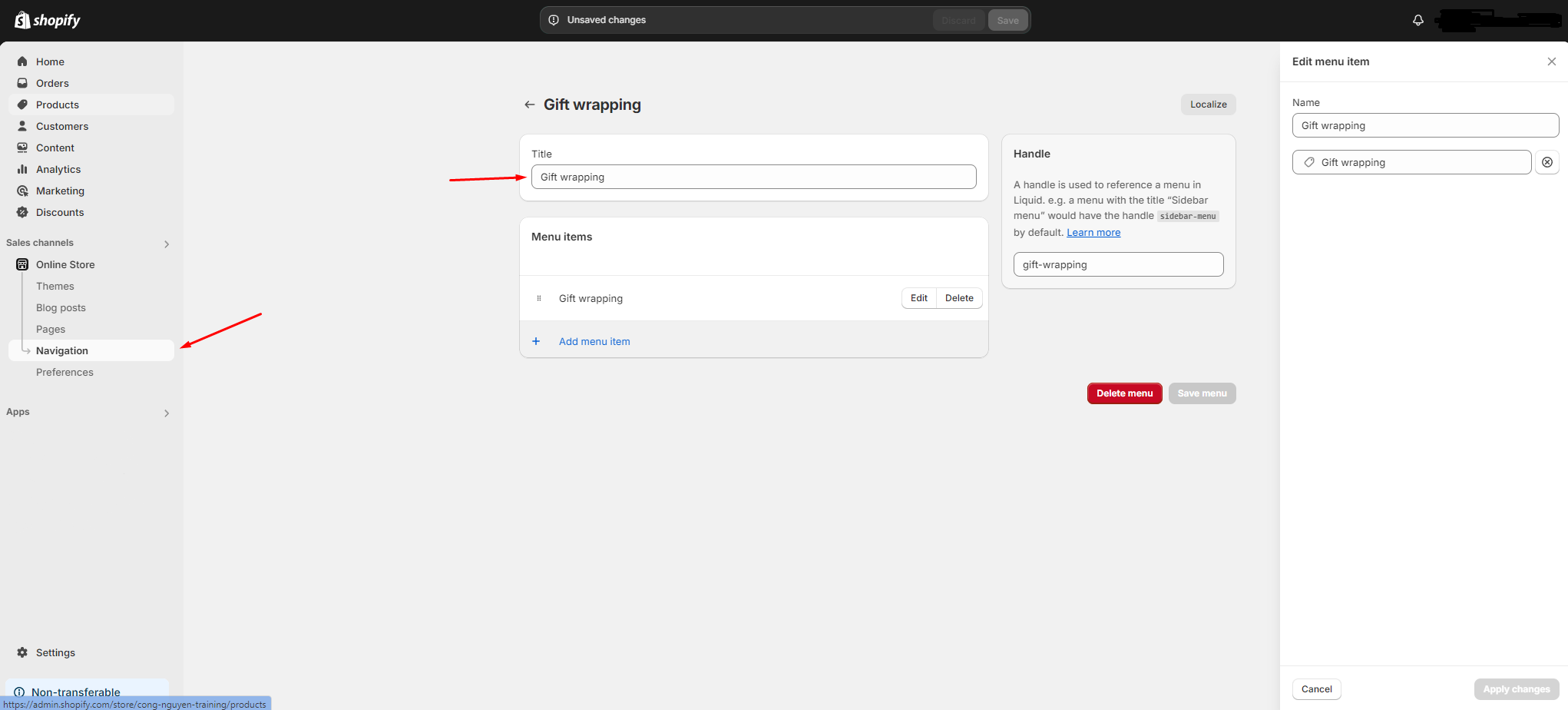Click the Analytics bar chart icon
Image resolution: width=1568 pixels, height=710 pixels.
tap(22, 169)
